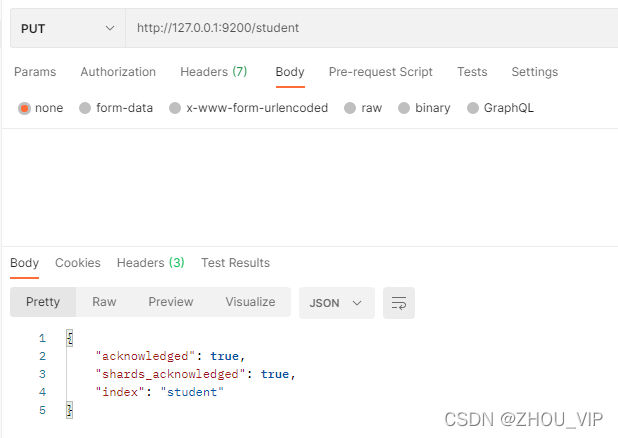This screenshot has width=618, height=438.
Task: Open the Settings tab
Action: (x=535, y=72)
